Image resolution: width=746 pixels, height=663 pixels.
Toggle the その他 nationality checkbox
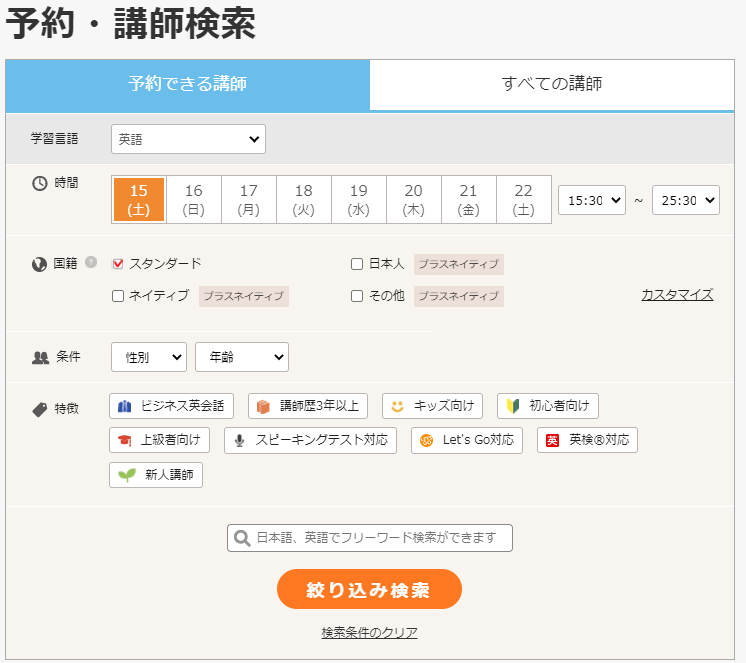point(357,296)
